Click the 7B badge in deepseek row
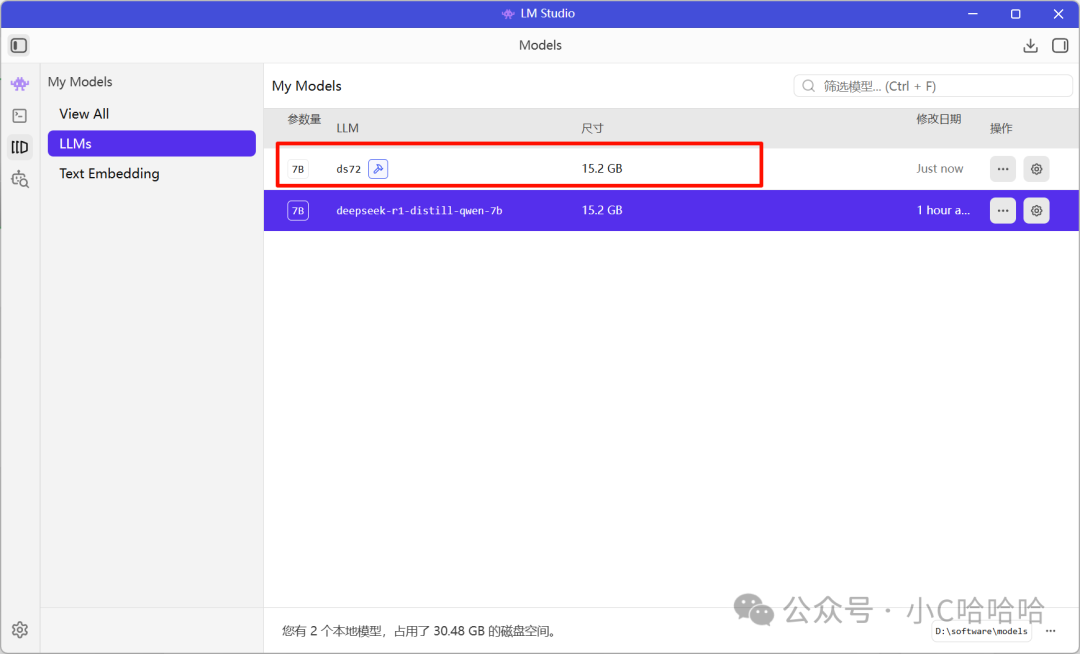Screen dimensions: 1080x654 [298, 211]
